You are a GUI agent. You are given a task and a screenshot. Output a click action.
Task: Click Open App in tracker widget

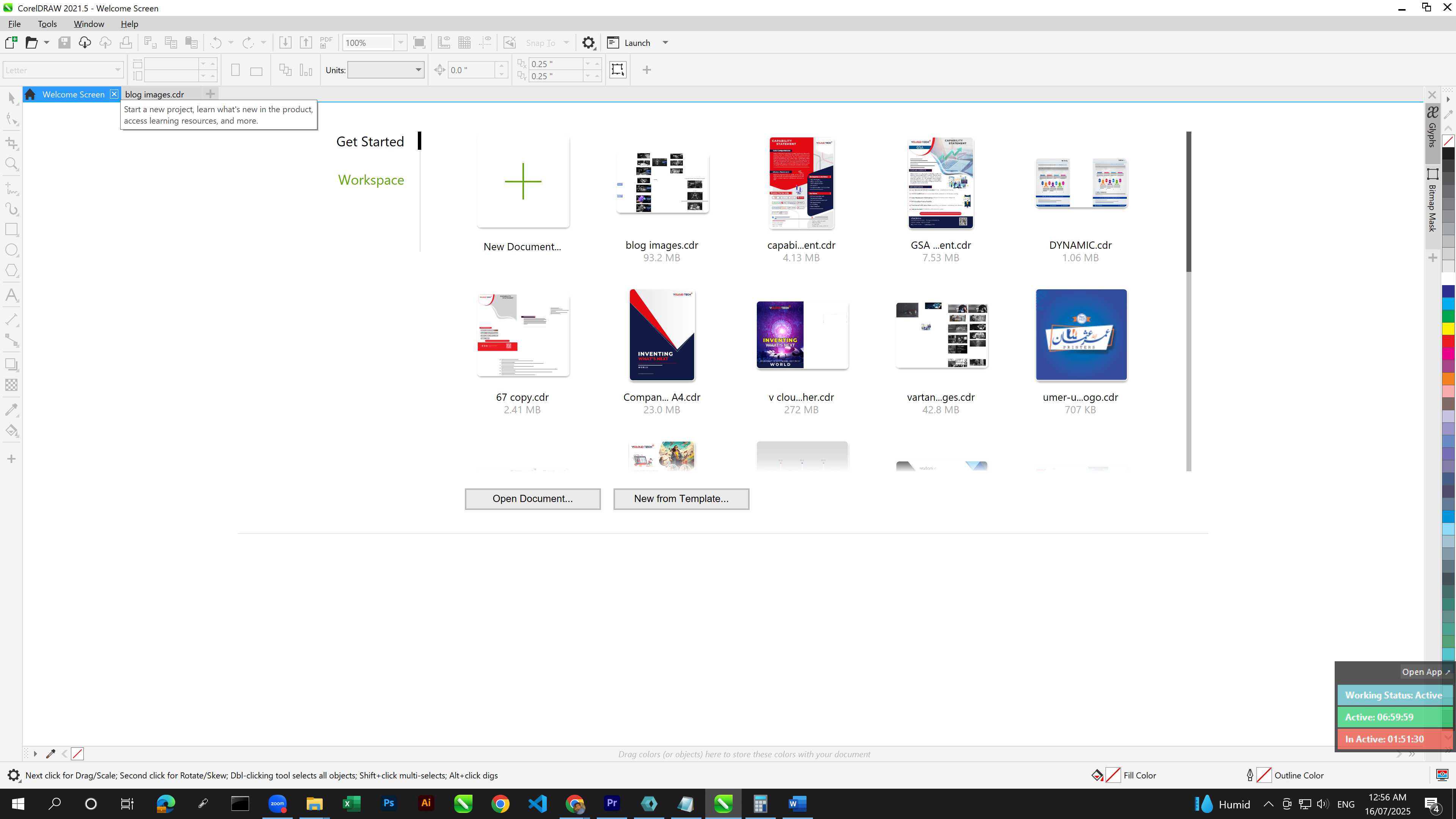pyautogui.click(x=1426, y=672)
